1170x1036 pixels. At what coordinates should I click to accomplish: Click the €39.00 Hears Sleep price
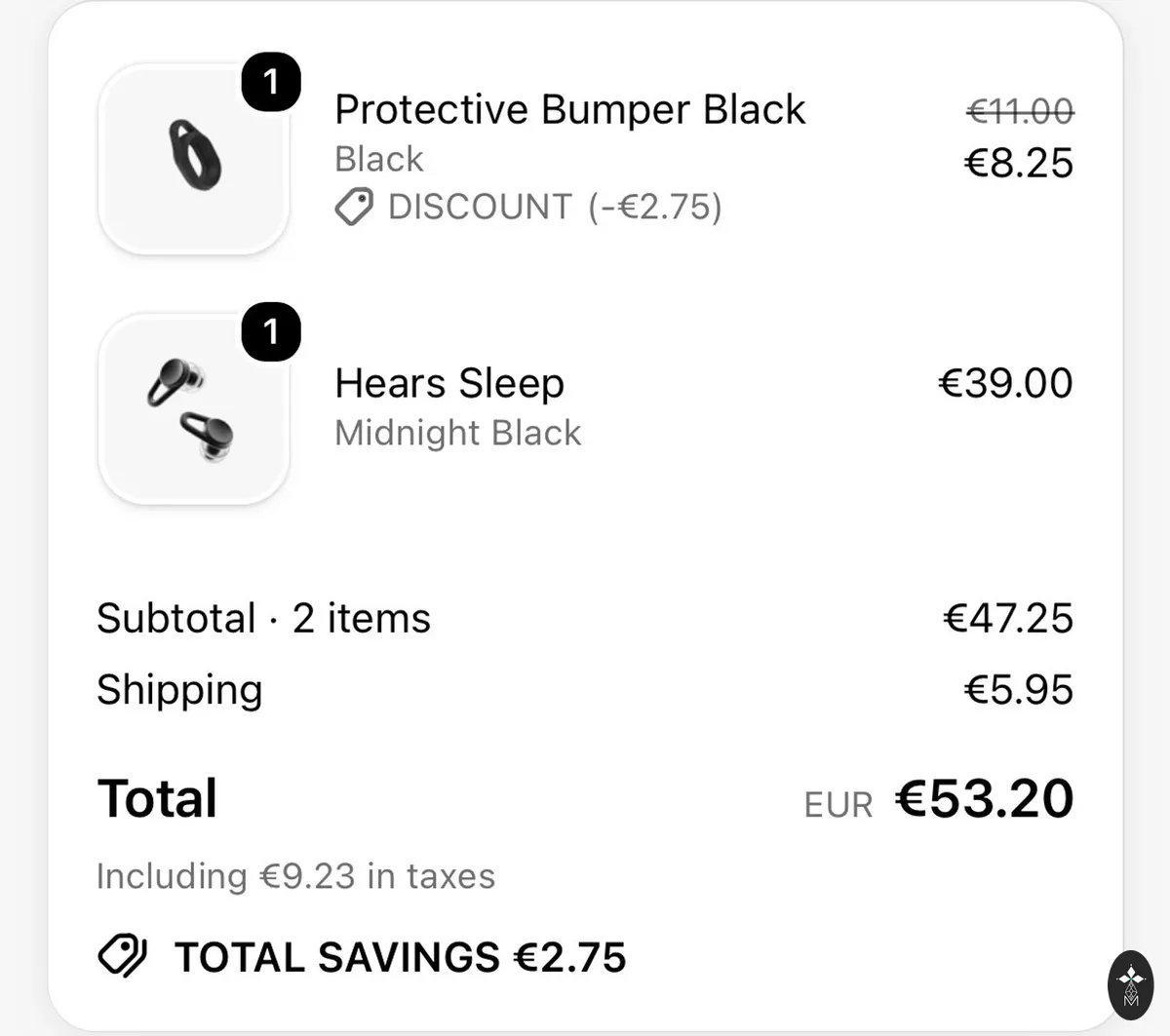click(x=1005, y=383)
